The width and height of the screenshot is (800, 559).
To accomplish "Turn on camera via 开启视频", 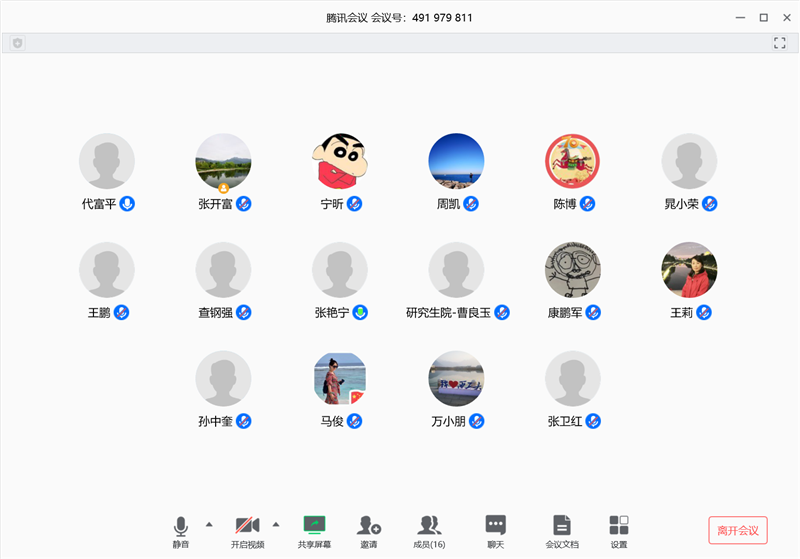I will click(247, 532).
